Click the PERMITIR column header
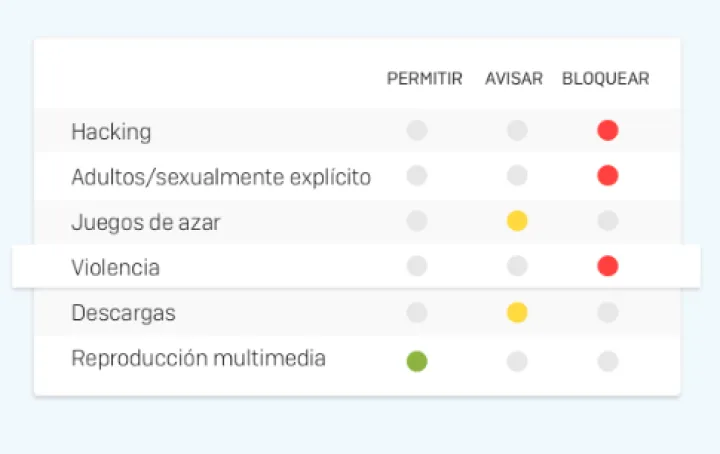 click(x=424, y=79)
